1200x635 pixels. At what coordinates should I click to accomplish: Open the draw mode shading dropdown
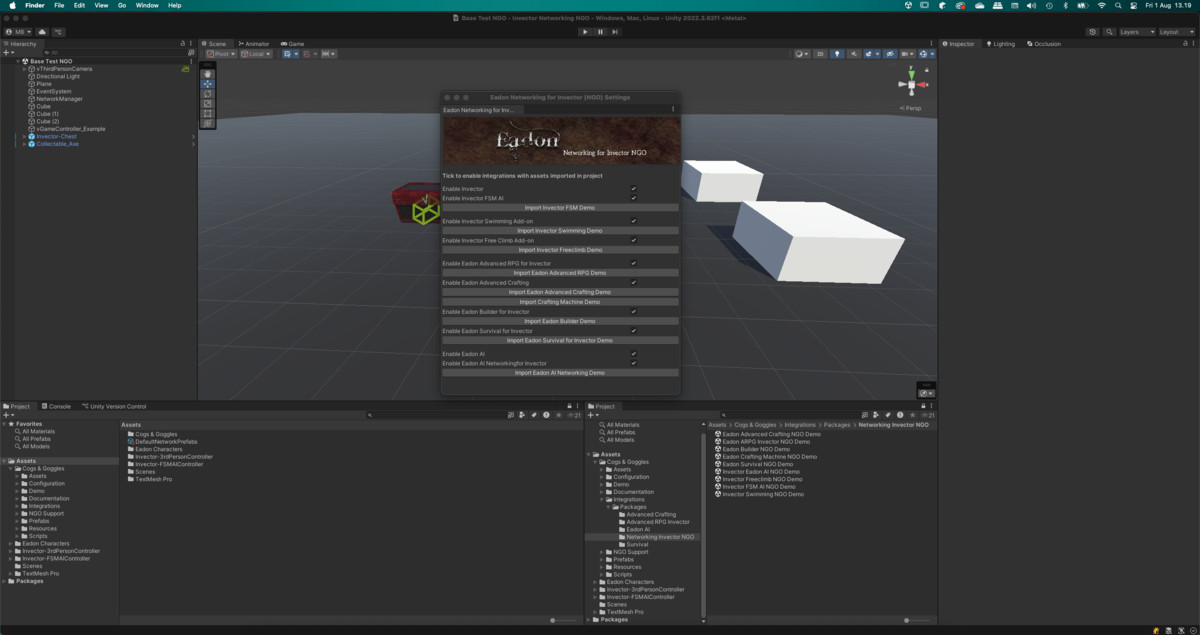(802, 54)
